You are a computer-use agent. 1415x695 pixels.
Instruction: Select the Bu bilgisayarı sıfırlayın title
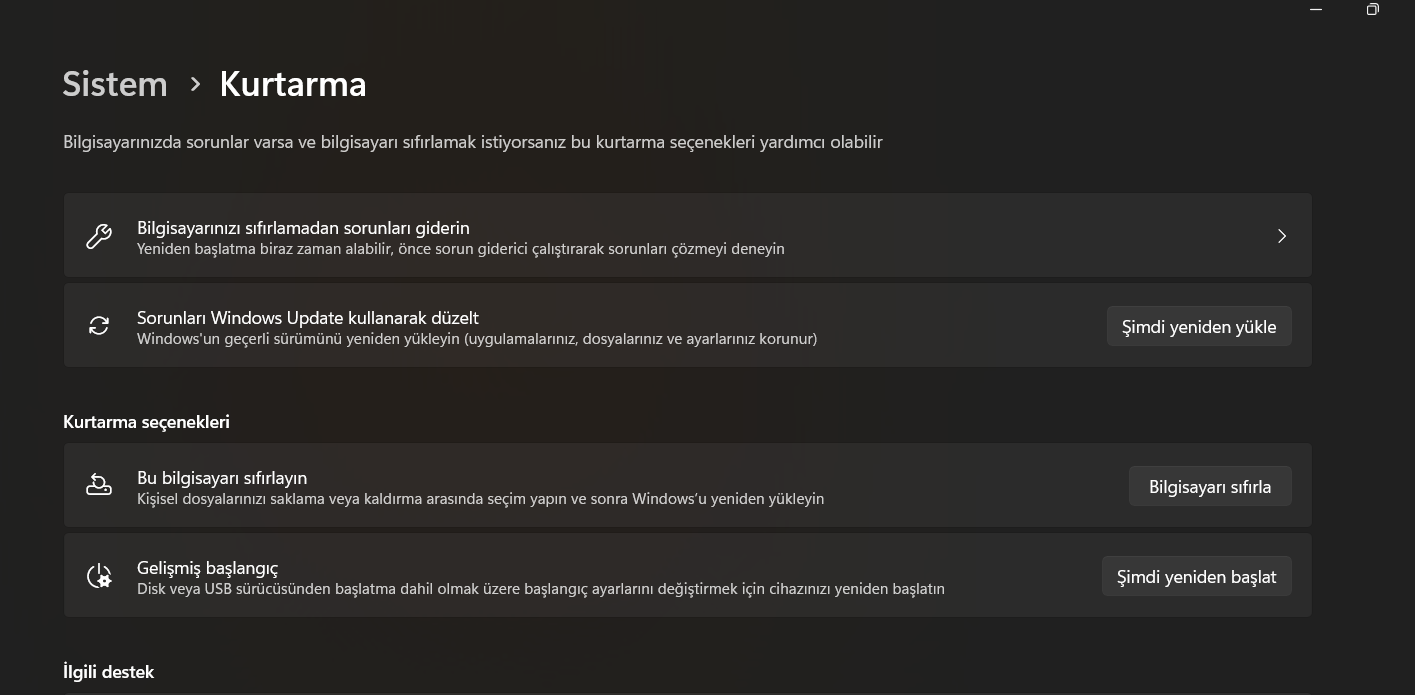click(222, 478)
